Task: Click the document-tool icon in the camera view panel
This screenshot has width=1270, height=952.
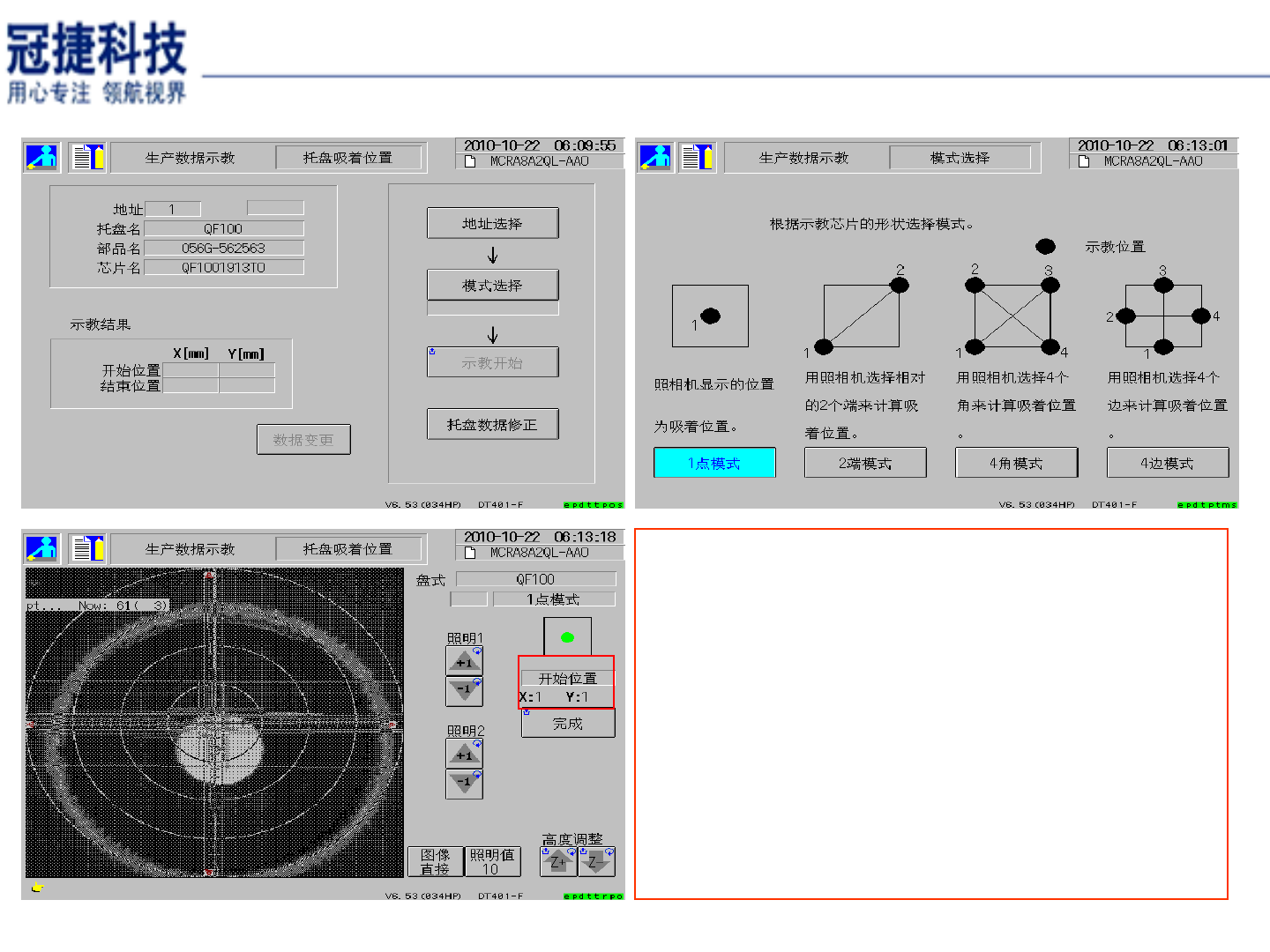Action: [x=87, y=548]
